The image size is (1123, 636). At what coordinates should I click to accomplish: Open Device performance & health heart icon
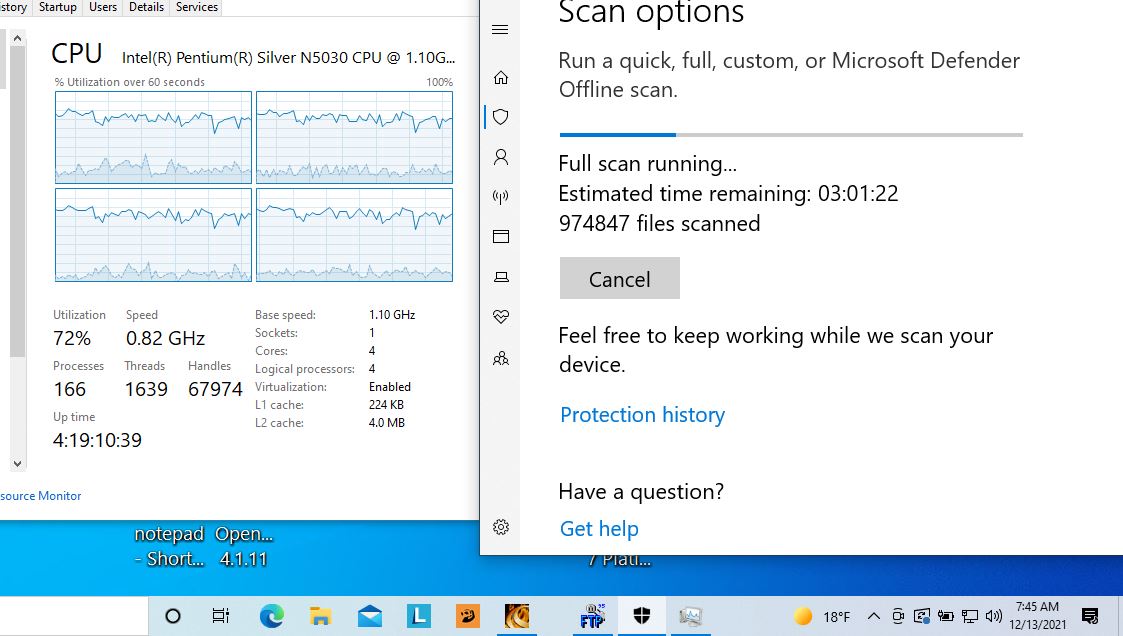coord(501,317)
